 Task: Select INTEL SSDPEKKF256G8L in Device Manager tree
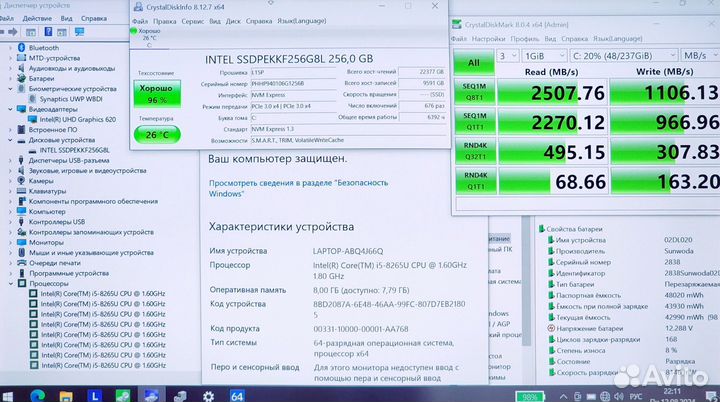point(74,150)
